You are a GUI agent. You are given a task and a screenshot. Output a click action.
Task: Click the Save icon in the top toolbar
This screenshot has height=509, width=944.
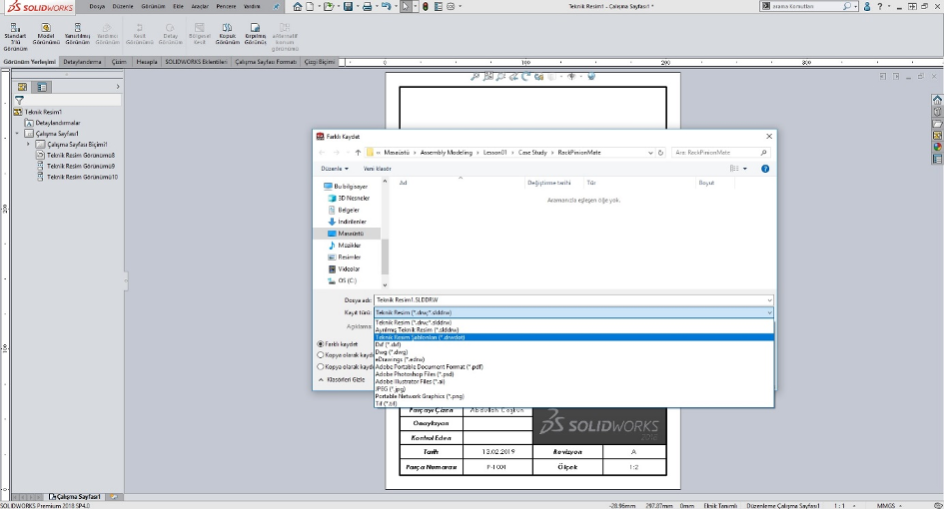point(347,7)
